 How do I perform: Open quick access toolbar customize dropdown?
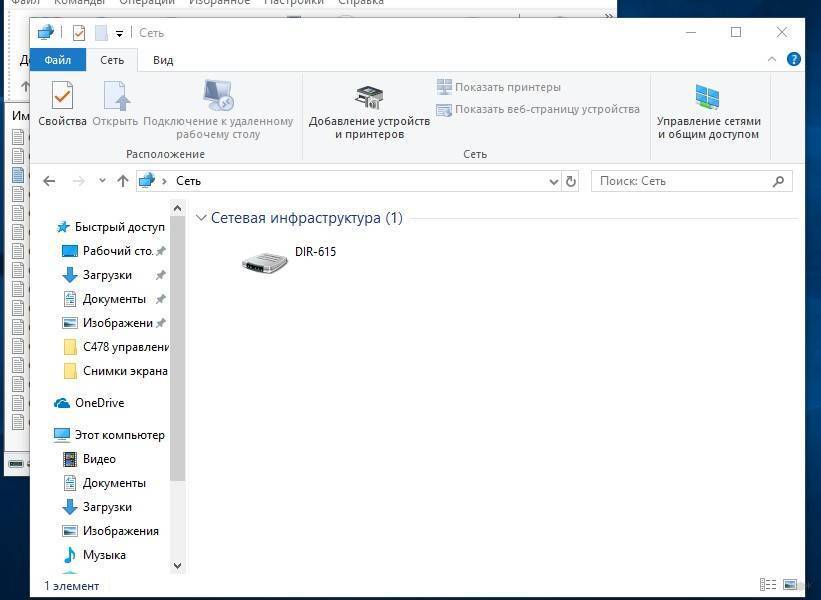(x=119, y=34)
